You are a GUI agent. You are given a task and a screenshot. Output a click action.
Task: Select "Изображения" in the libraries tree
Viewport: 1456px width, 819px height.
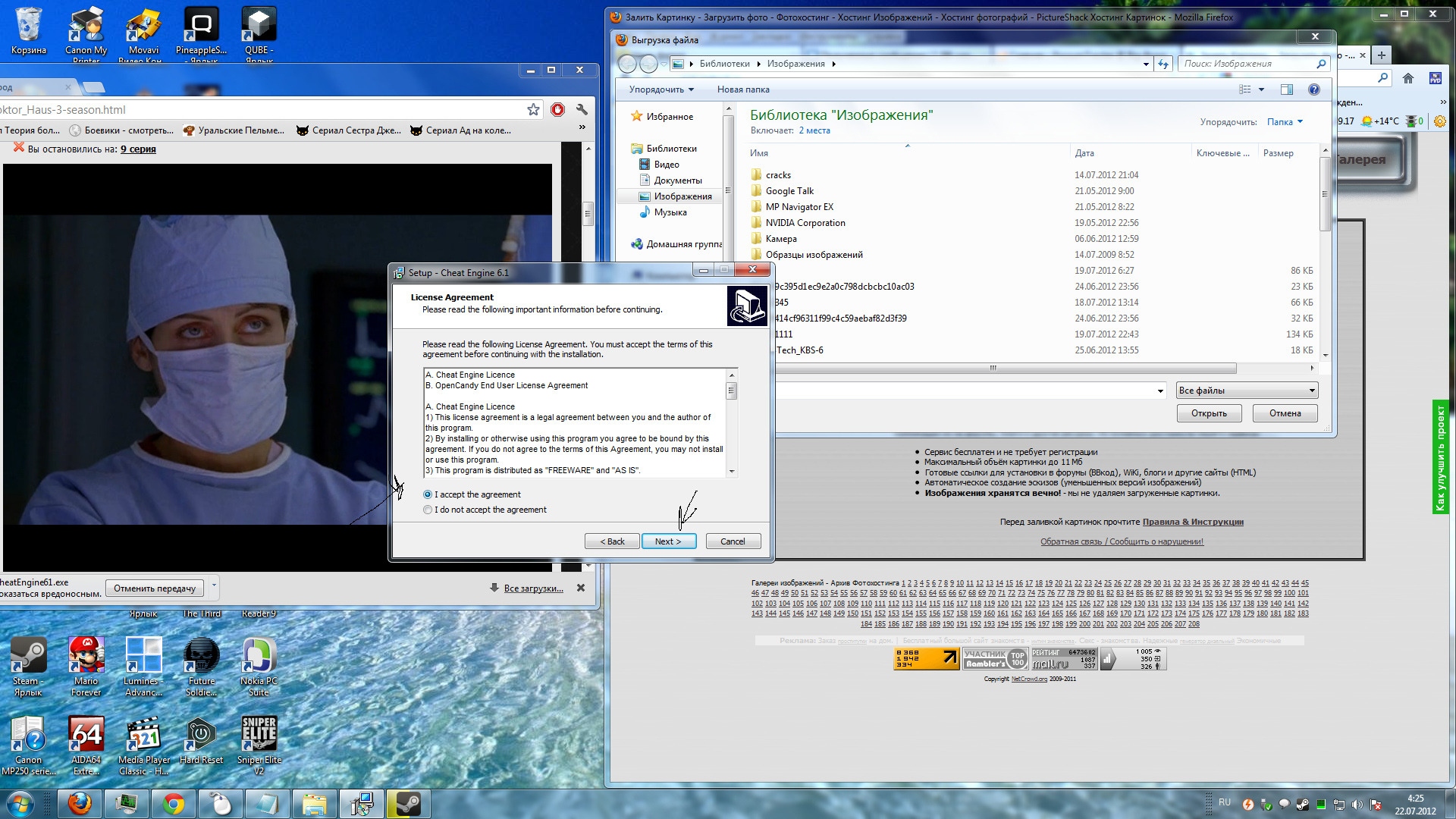click(682, 196)
